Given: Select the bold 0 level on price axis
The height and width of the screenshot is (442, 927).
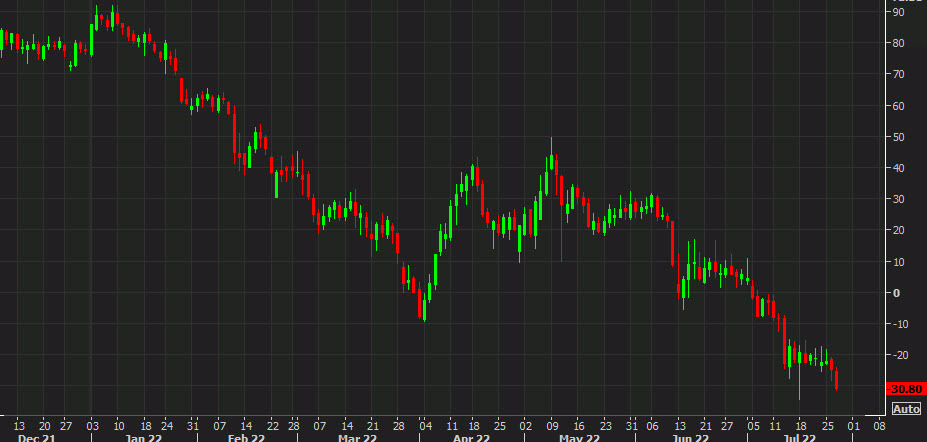Looking at the screenshot, I should [896, 293].
